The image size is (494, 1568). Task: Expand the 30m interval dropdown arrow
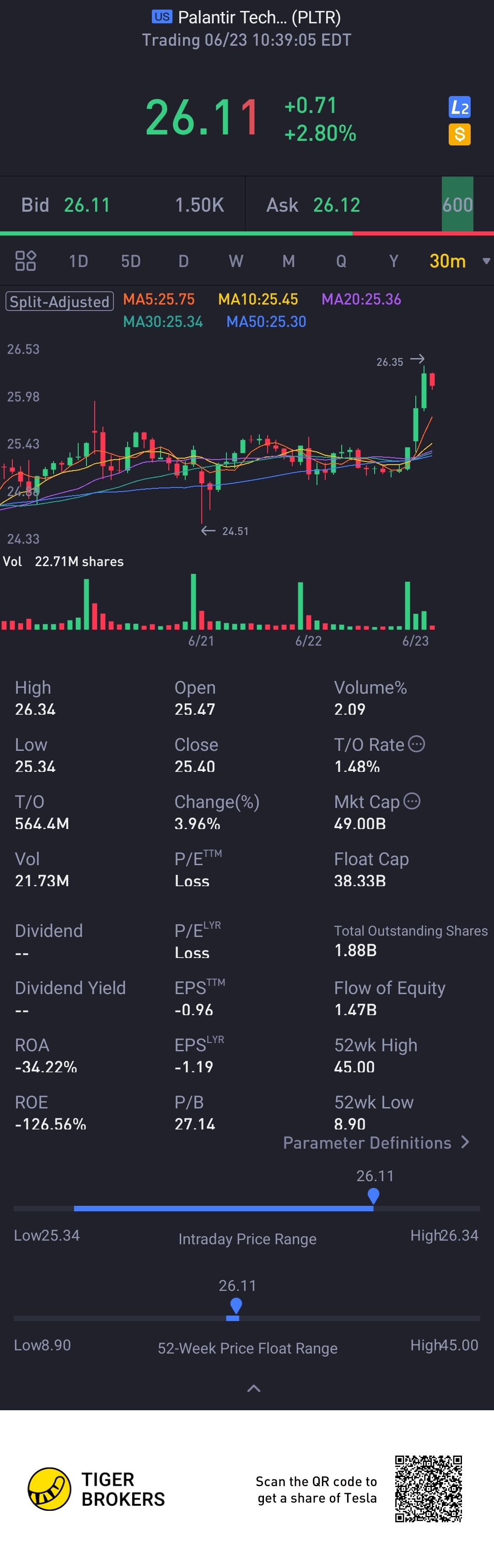pyautogui.click(x=485, y=261)
